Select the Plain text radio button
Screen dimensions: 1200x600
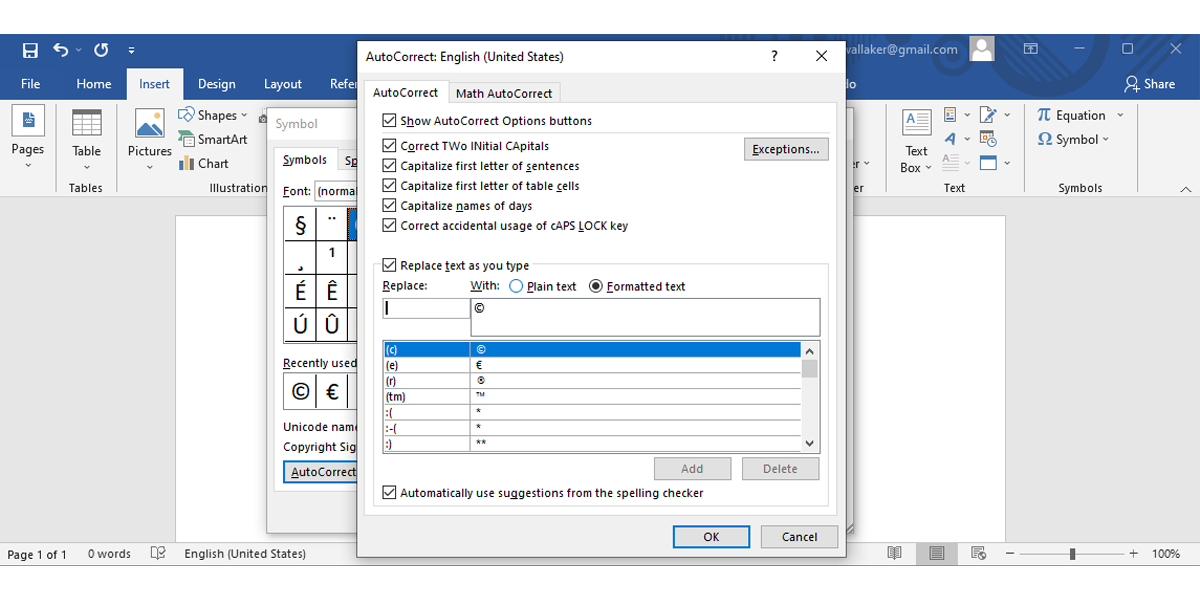pyautogui.click(x=518, y=286)
